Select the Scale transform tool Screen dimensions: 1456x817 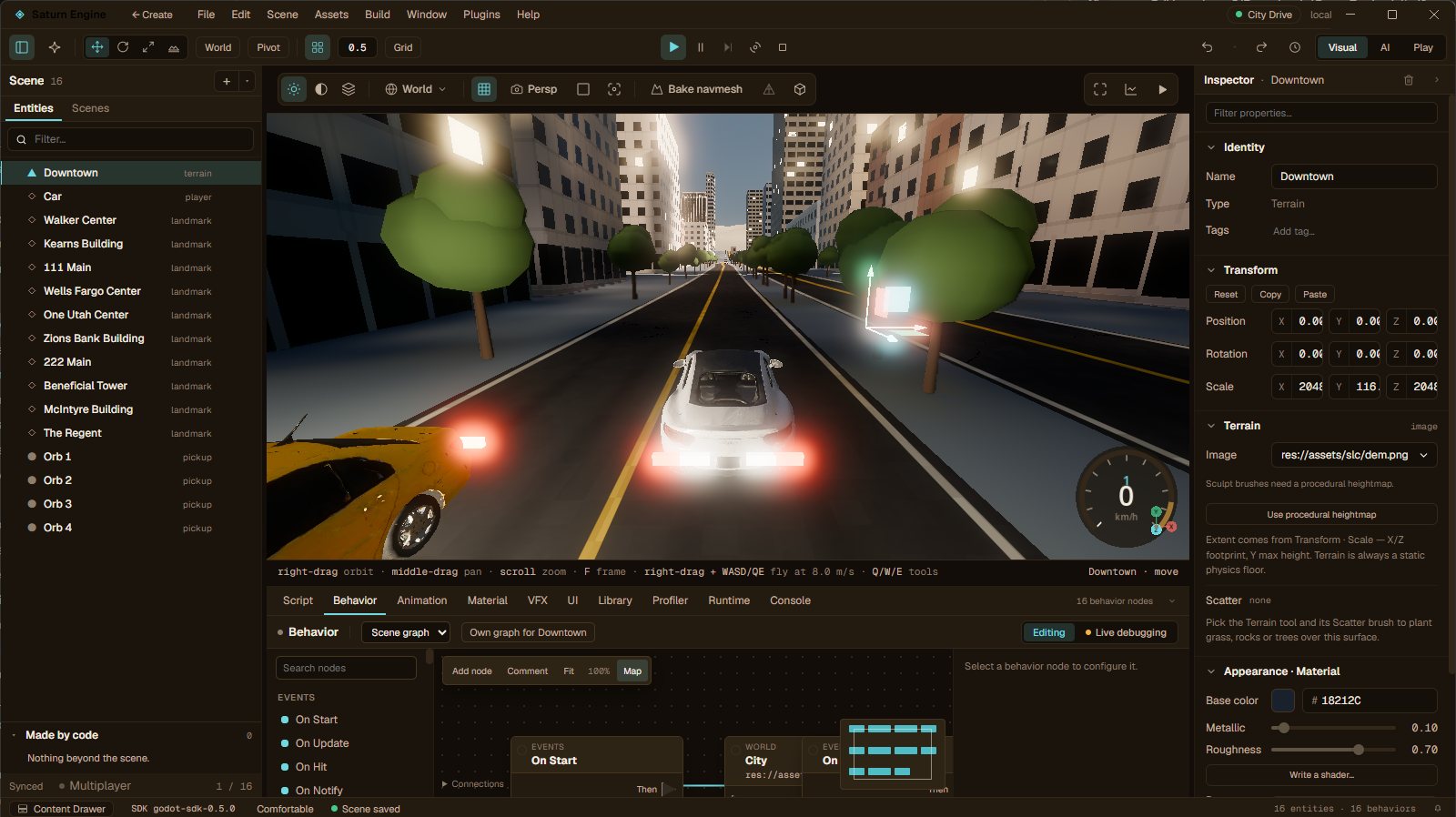coord(148,47)
